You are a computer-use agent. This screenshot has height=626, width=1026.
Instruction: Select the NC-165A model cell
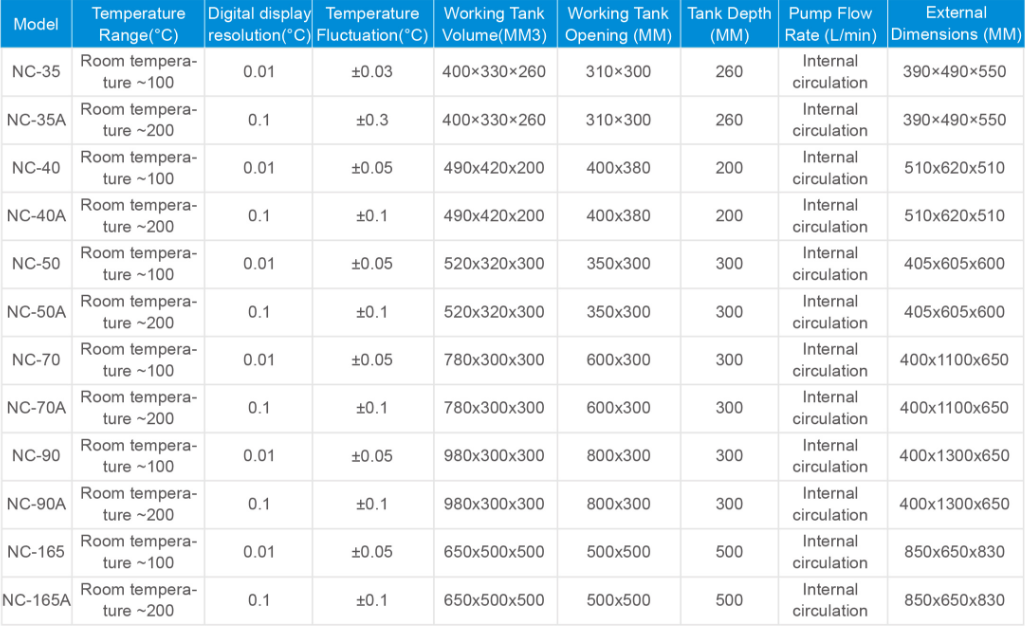tap(36, 600)
